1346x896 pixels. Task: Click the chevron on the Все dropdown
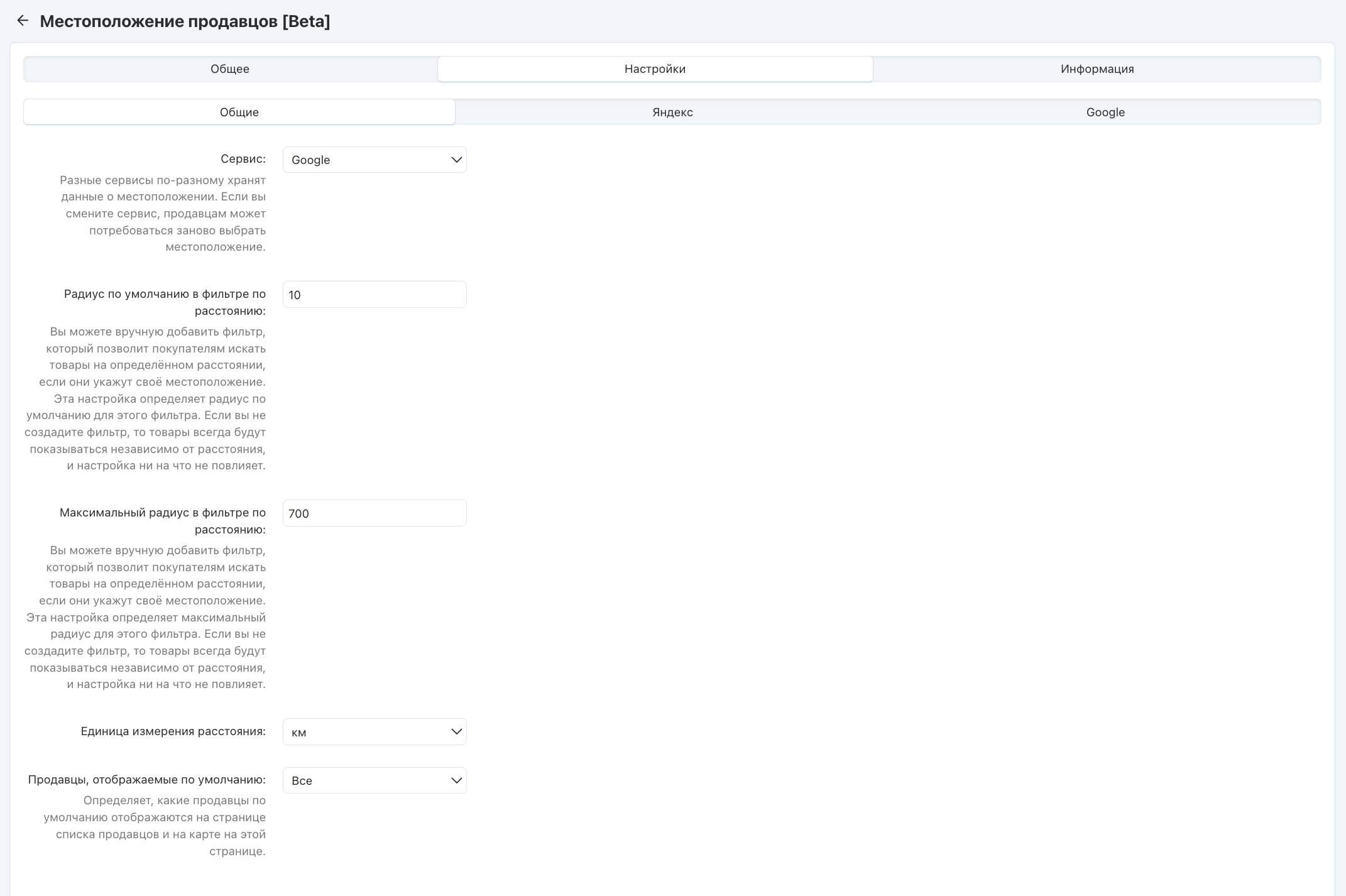pyautogui.click(x=456, y=780)
